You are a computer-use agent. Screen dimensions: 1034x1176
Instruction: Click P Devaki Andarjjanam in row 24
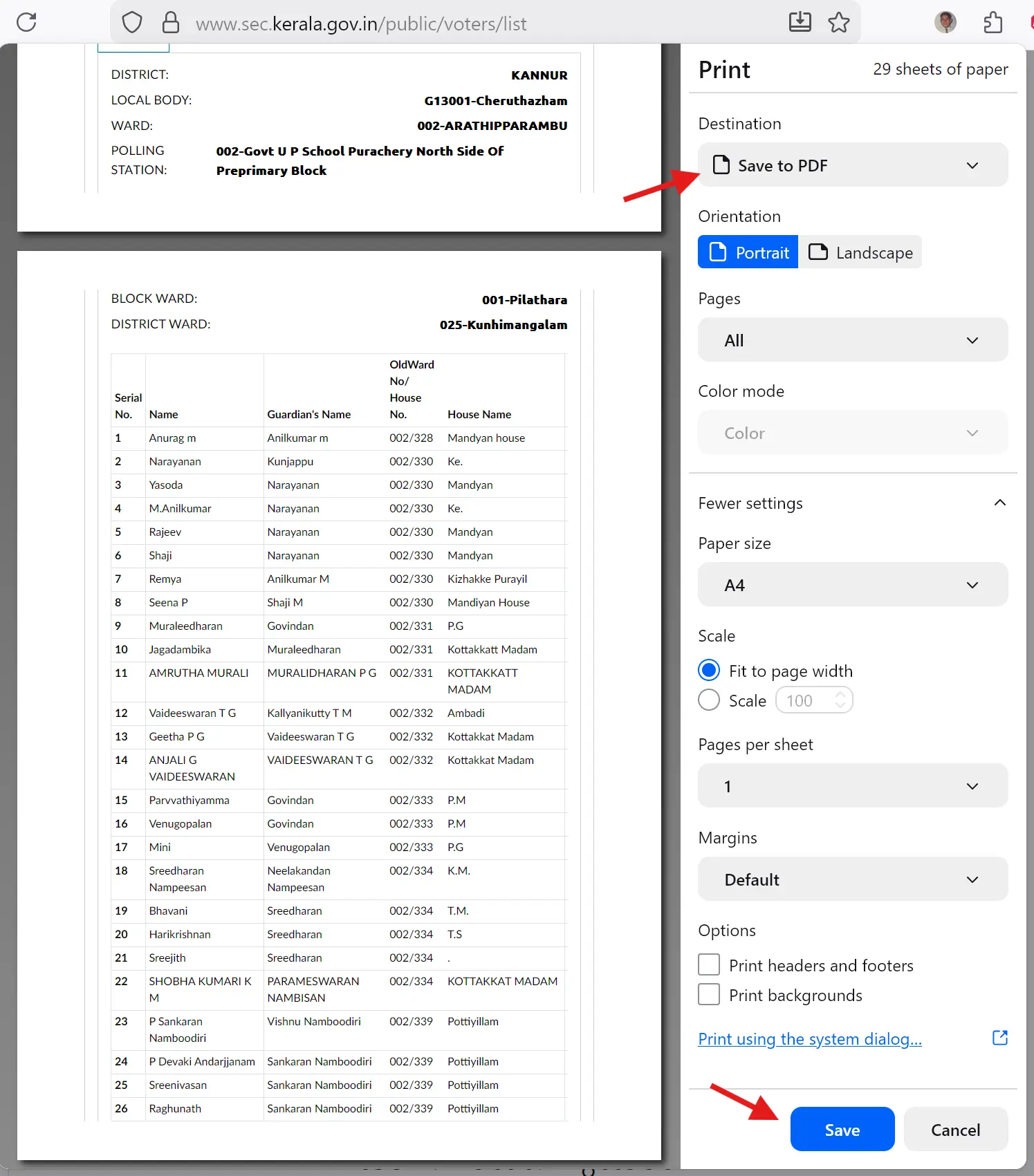[202, 1061]
